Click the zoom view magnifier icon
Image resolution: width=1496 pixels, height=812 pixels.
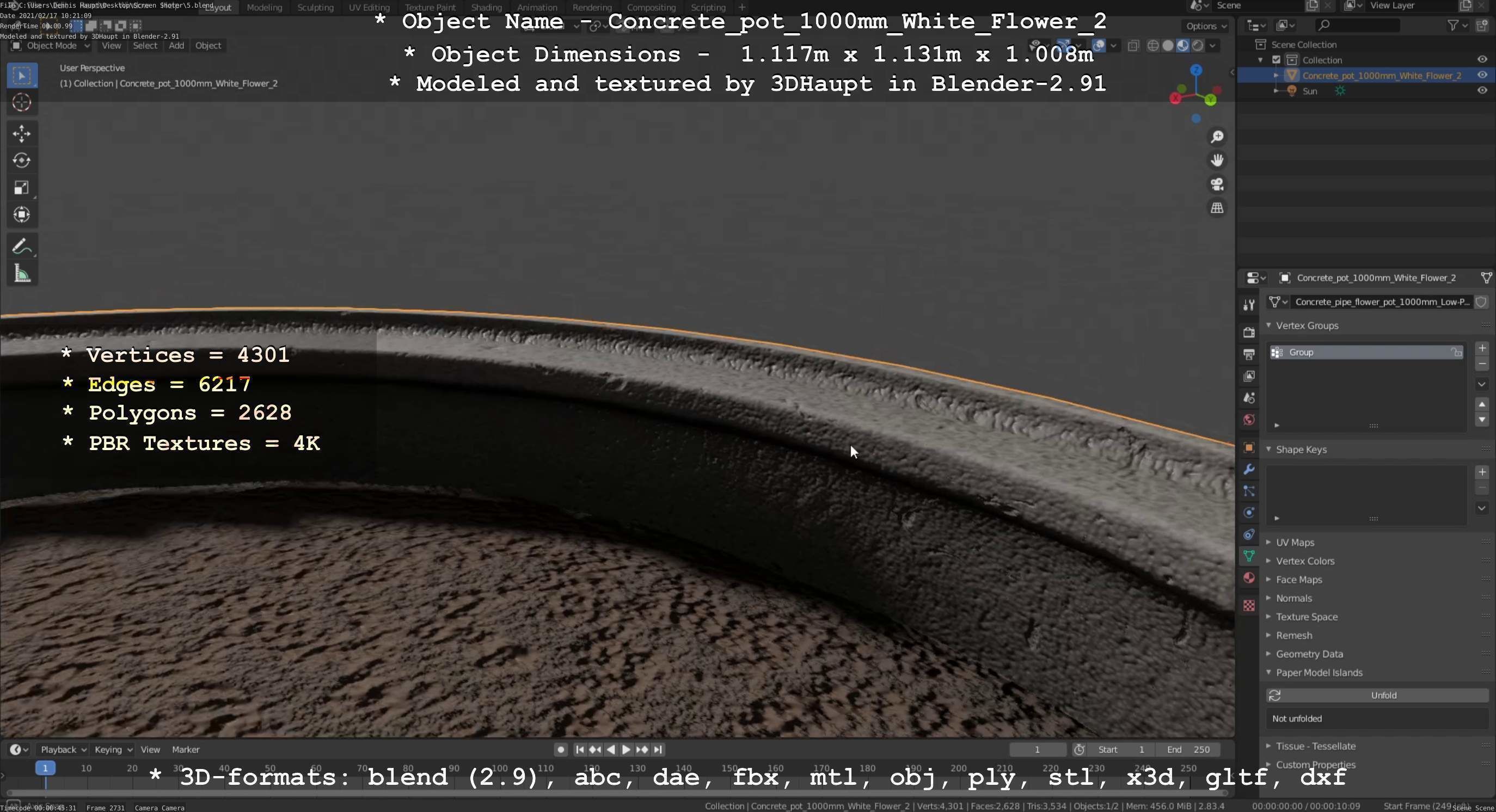[x=1217, y=137]
